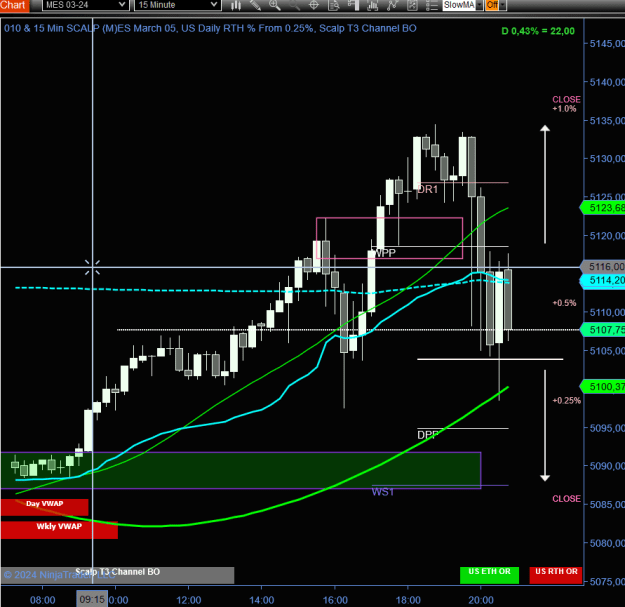Click the lower CLOSE label
The image size is (625, 607).
click(x=566, y=499)
